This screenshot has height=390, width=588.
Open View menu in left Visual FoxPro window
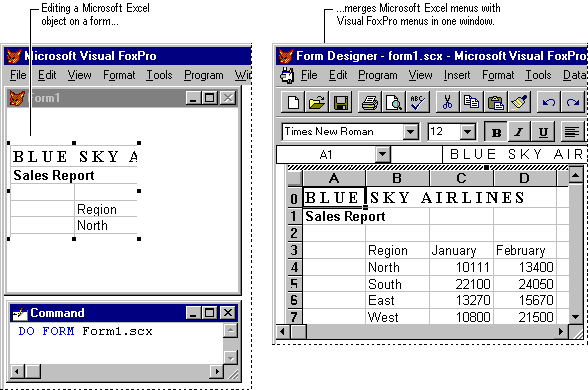tap(80, 75)
